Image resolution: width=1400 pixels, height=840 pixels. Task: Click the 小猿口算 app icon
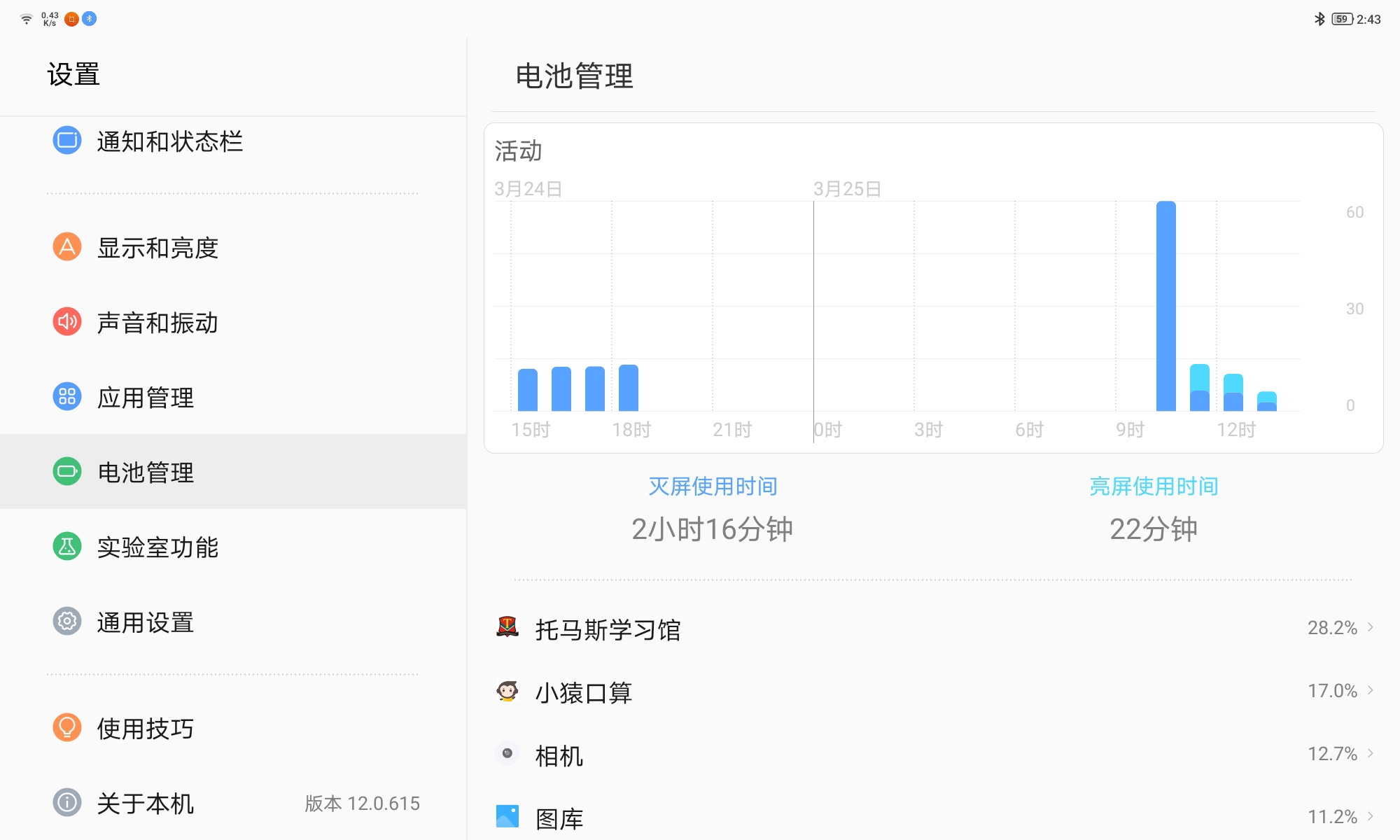coord(509,691)
